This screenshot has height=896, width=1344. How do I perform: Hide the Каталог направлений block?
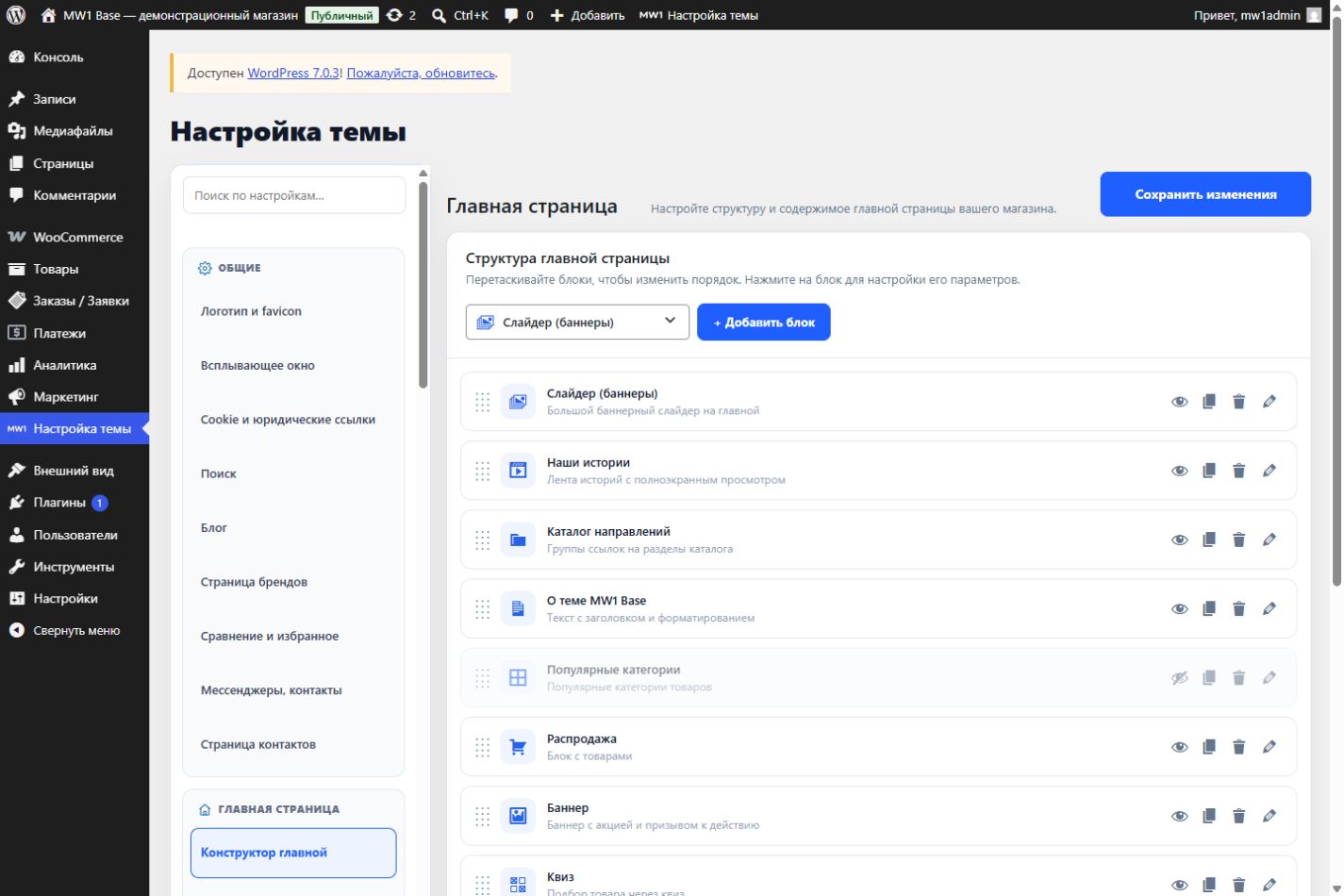click(1179, 539)
